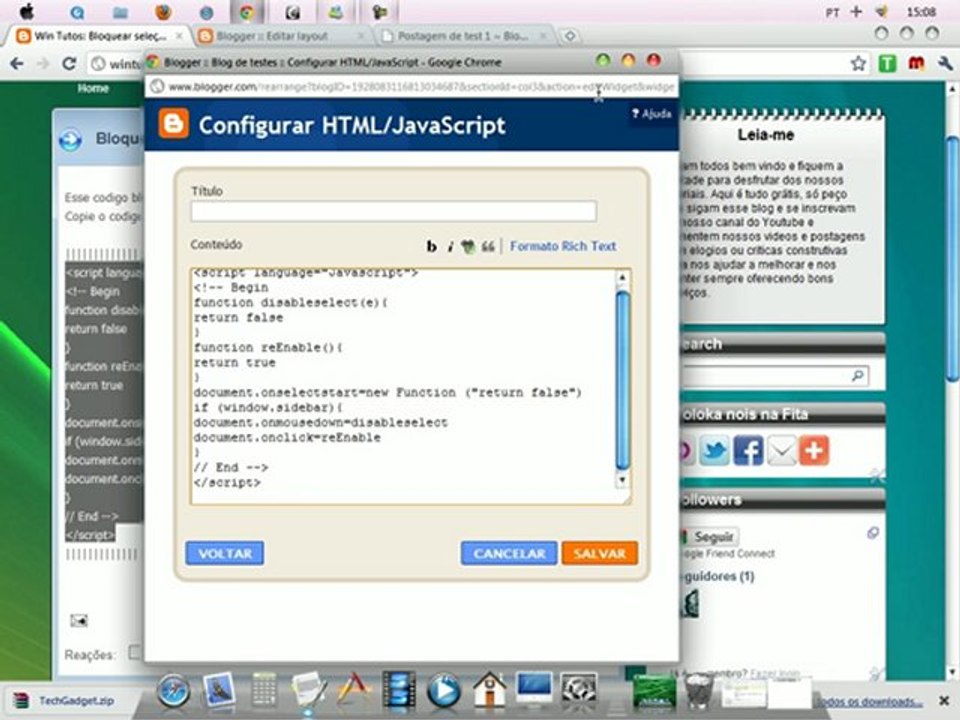Click the textarea scroll up arrow
Image resolution: width=960 pixels, height=720 pixels.
(x=622, y=278)
